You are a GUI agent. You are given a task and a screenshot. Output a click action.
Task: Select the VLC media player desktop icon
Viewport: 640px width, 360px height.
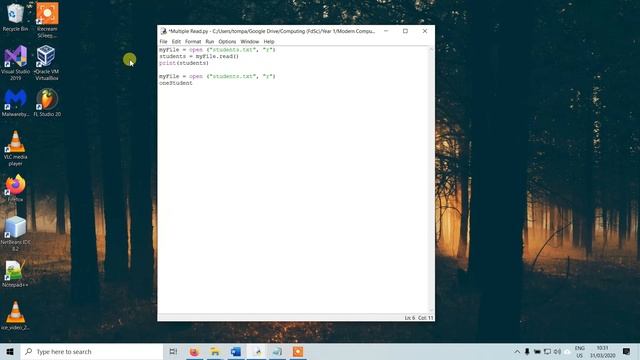(16, 148)
